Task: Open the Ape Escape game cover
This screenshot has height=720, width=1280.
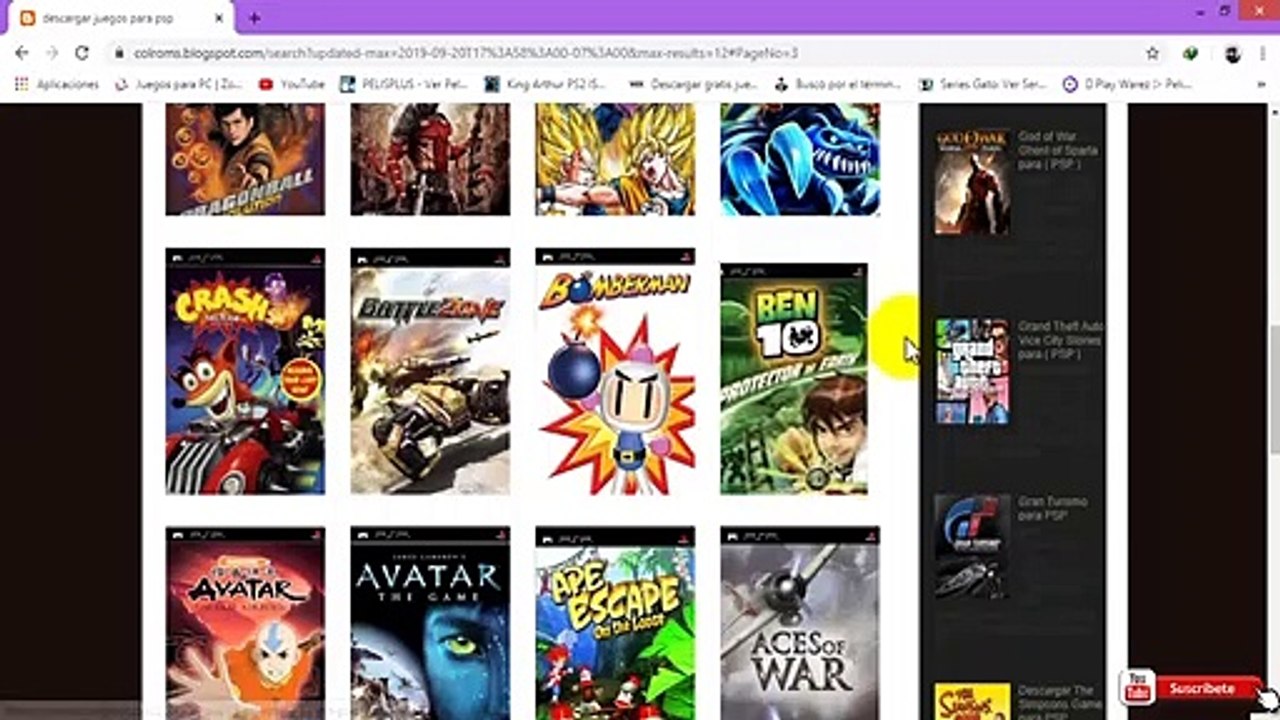Action: coord(615,623)
